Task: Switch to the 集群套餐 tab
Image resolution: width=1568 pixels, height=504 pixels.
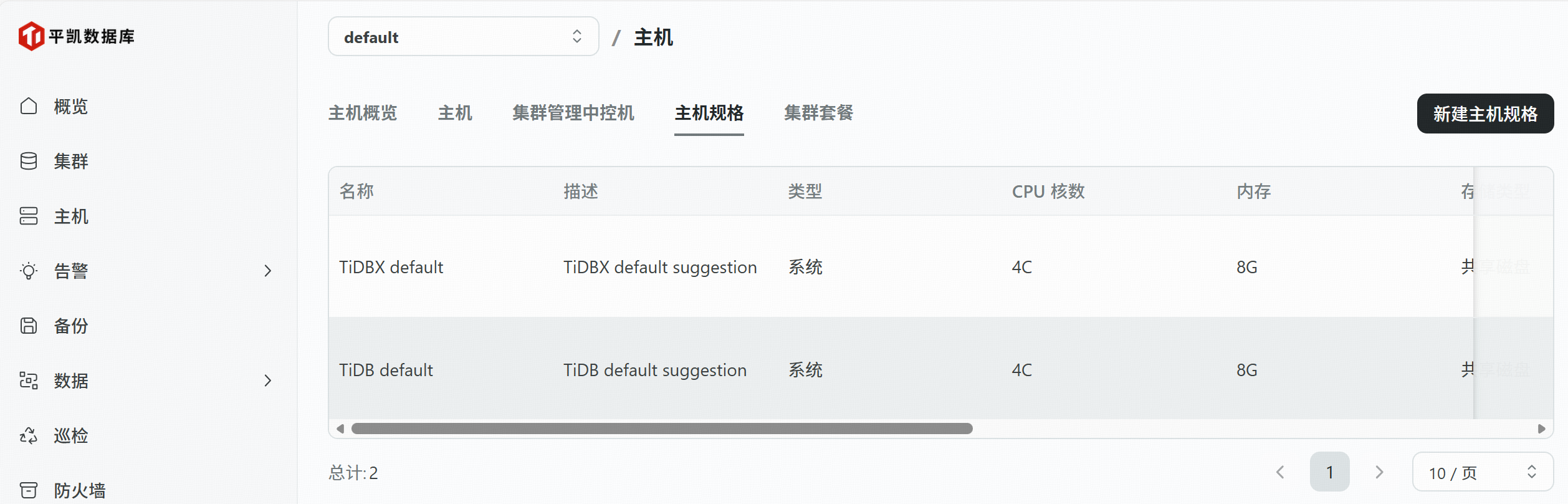Action: click(x=818, y=113)
